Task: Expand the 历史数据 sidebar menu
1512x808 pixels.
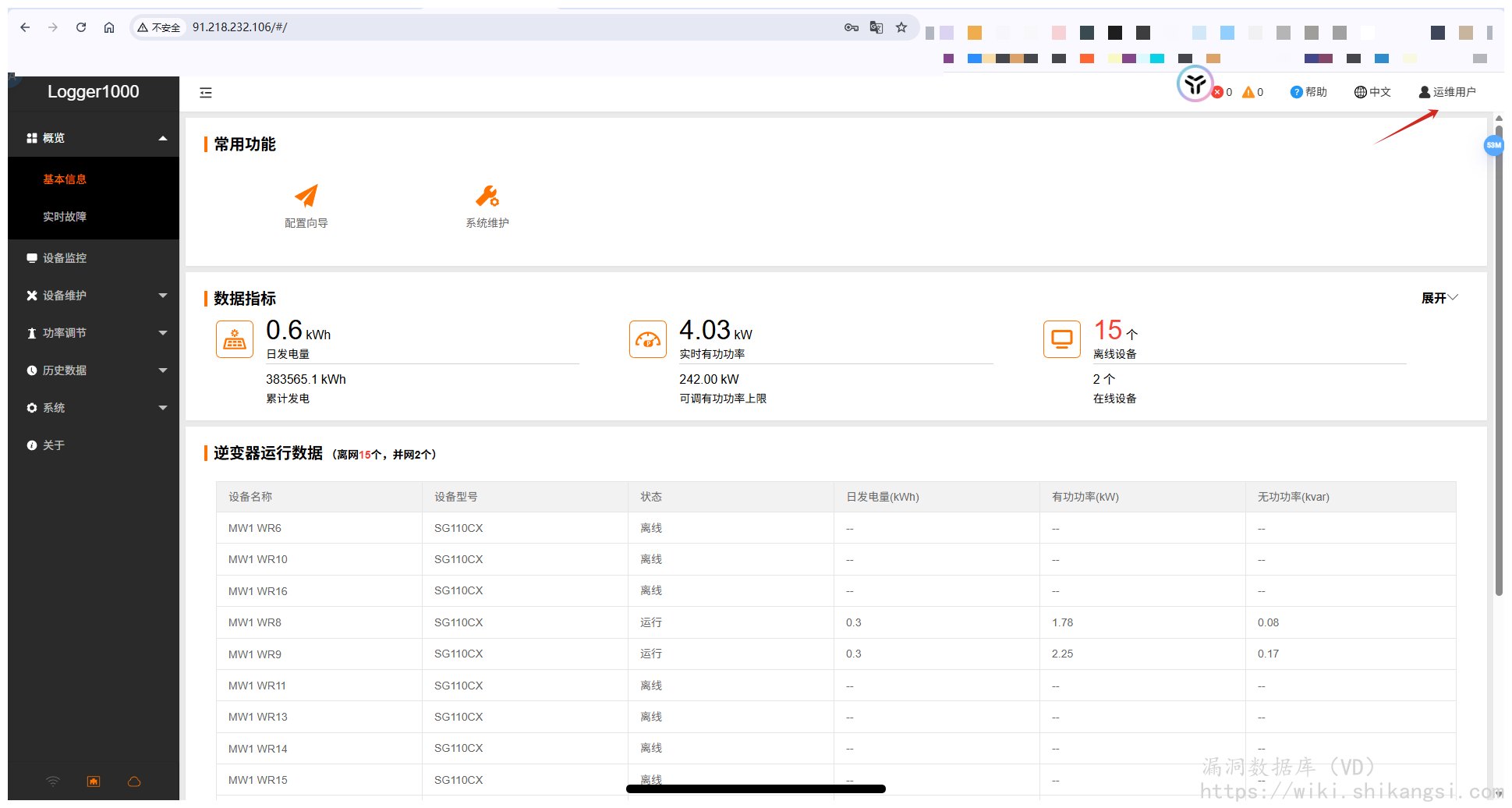Action: tap(94, 370)
